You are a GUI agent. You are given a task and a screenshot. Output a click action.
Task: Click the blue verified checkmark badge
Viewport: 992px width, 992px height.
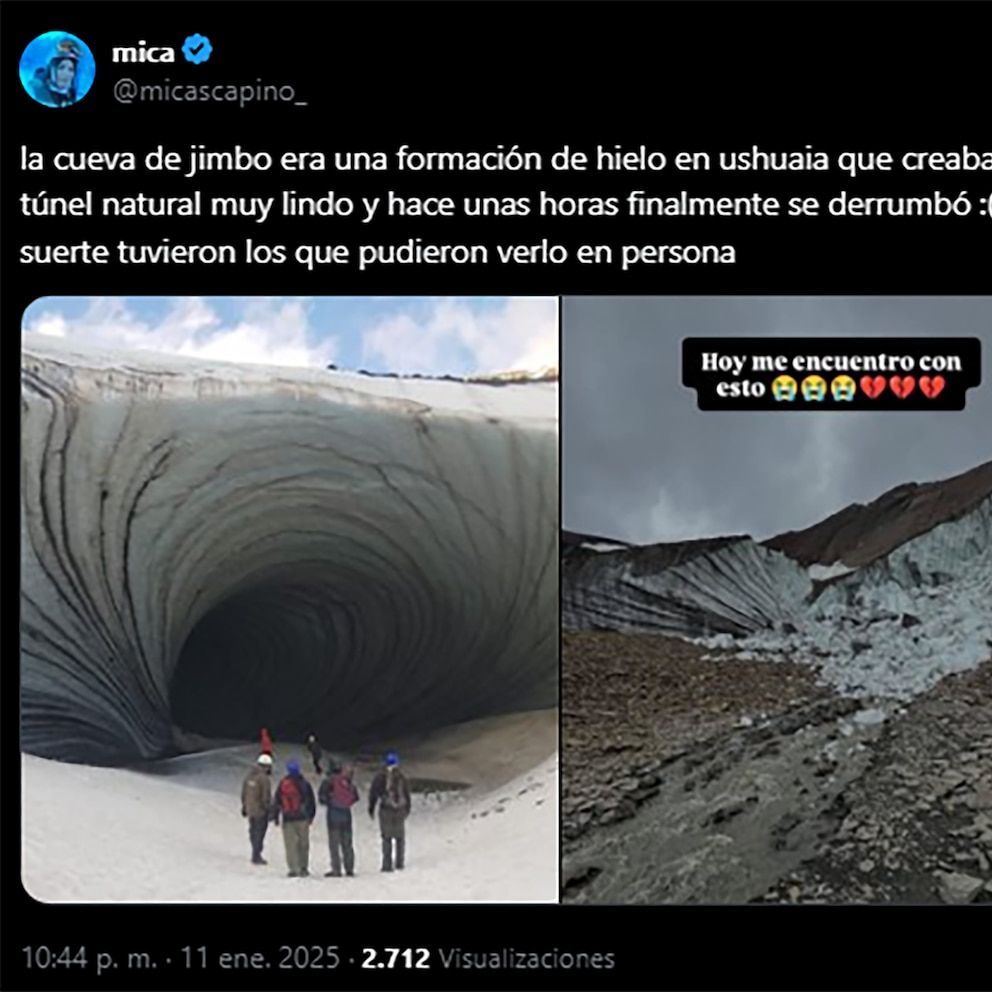coord(197,50)
